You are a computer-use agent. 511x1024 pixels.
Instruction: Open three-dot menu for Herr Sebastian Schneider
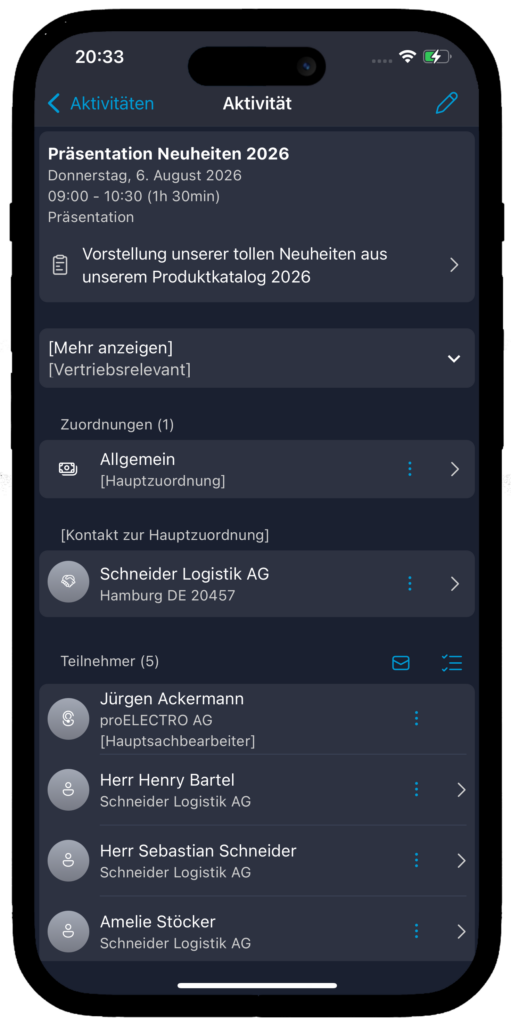(416, 860)
